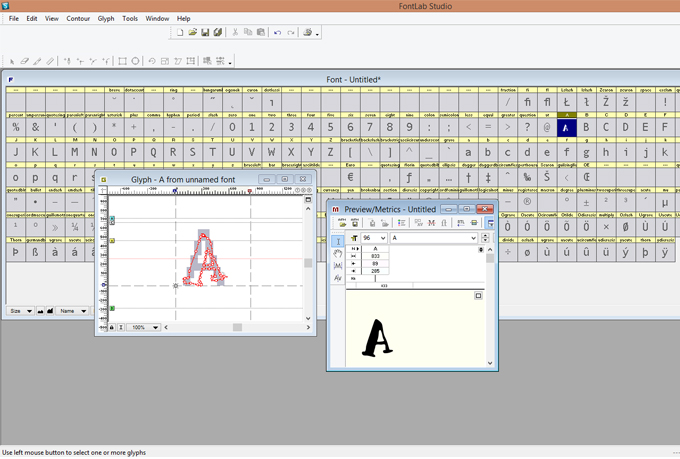
Task: Click the Open metrics file icon in Preview/Metrics
Action: click(x=342, y=223)
